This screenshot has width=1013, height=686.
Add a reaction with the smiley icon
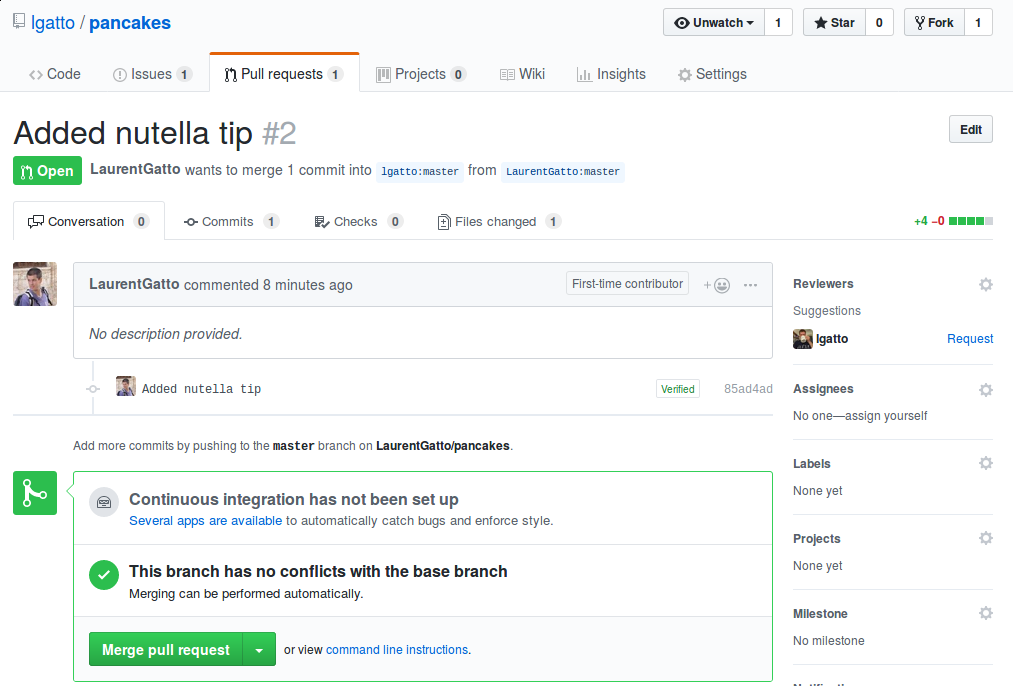pos(717,284)
